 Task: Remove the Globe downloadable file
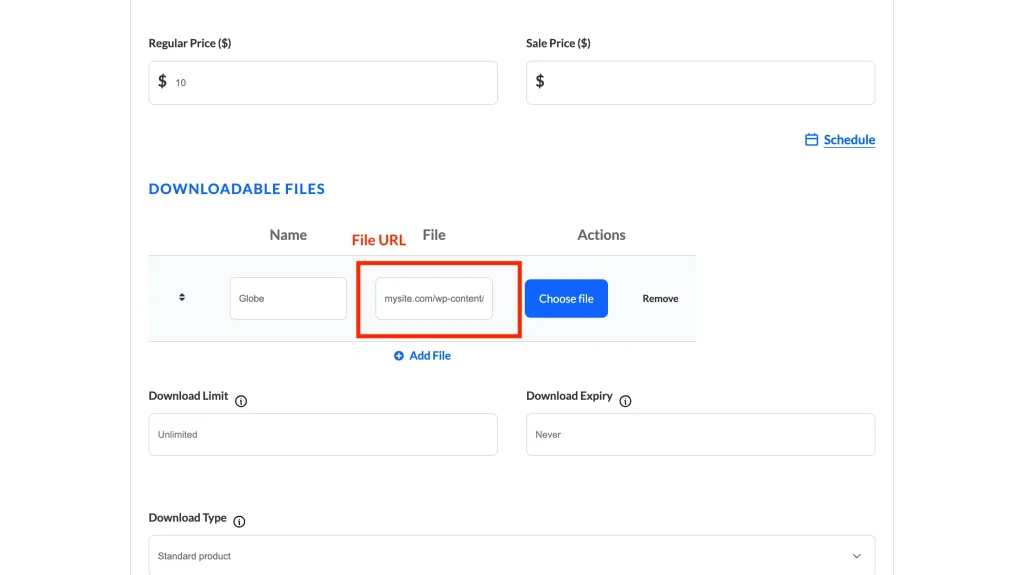click(660, 299)
